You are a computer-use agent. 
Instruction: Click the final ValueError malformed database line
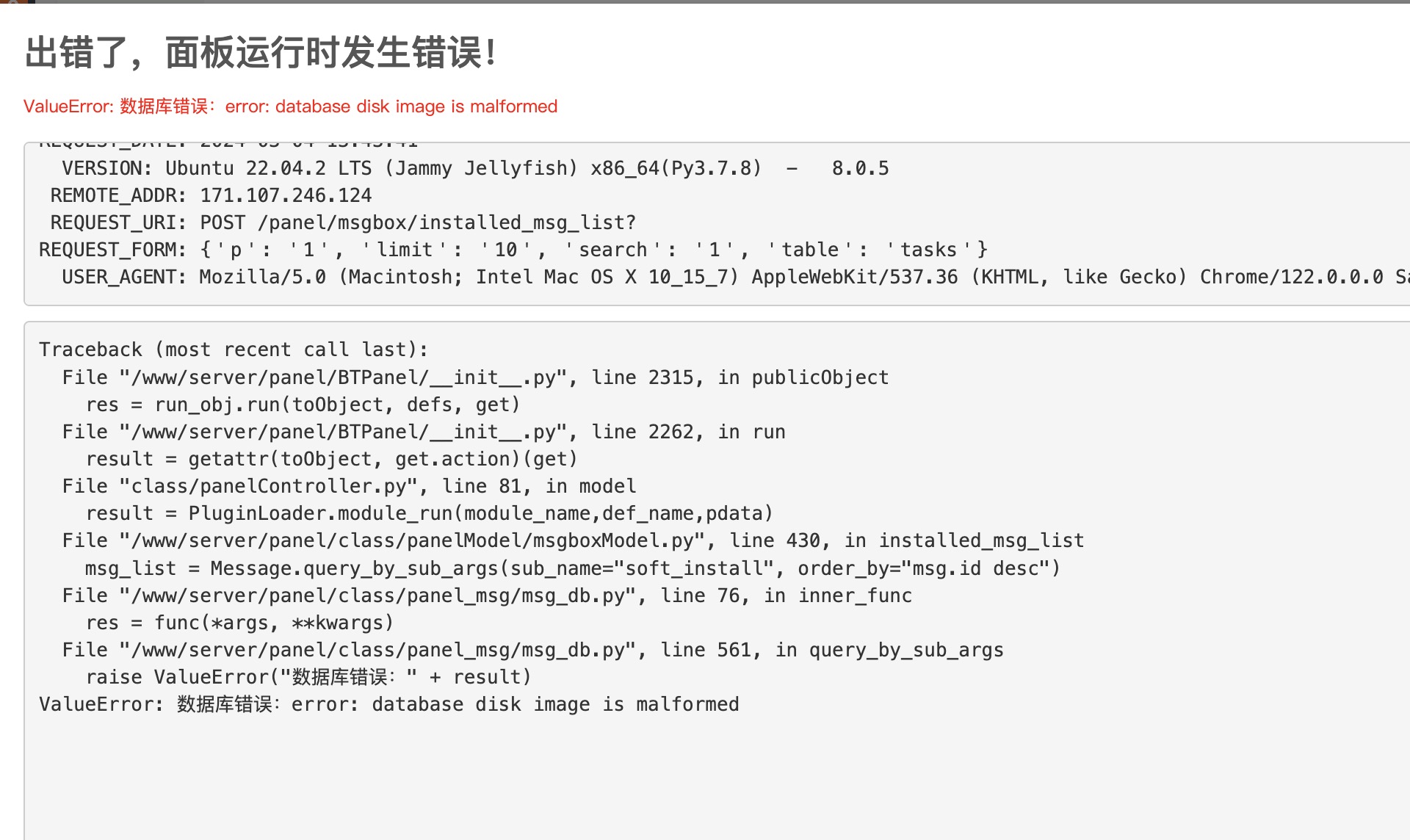pos(389,704)
